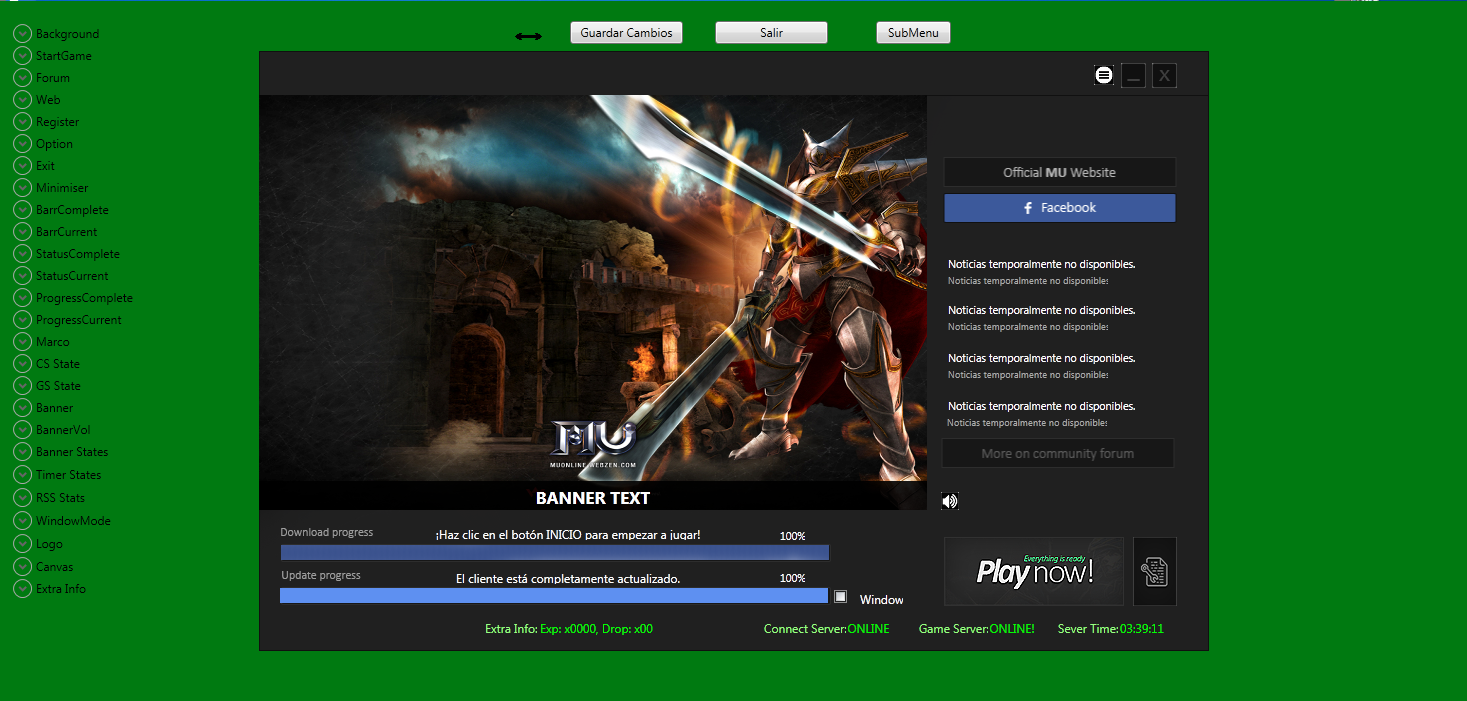Expand the Web section chevron

(x=22, y=99)
